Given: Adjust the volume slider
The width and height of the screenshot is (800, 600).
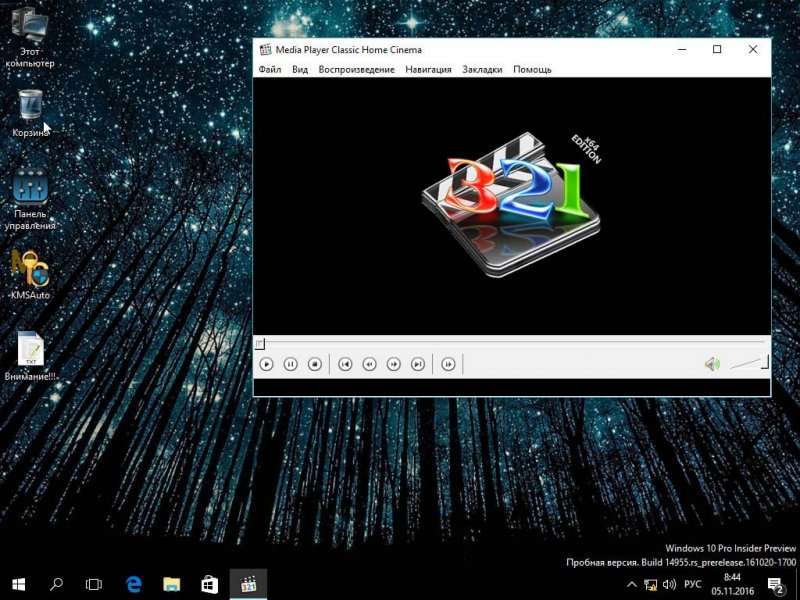Looking at the screenshot, I should pyautogui.click(x=749, y=364).
